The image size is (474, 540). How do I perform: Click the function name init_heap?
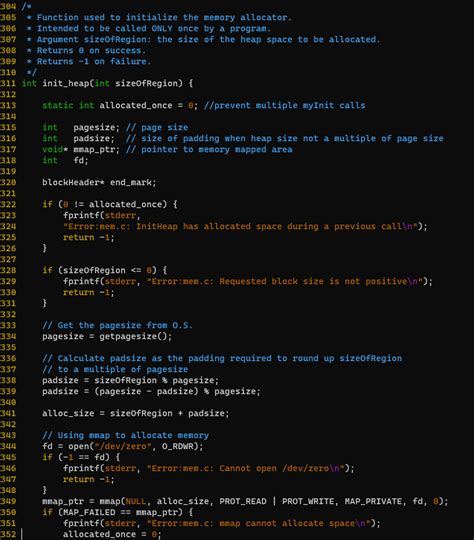point(66,83)
